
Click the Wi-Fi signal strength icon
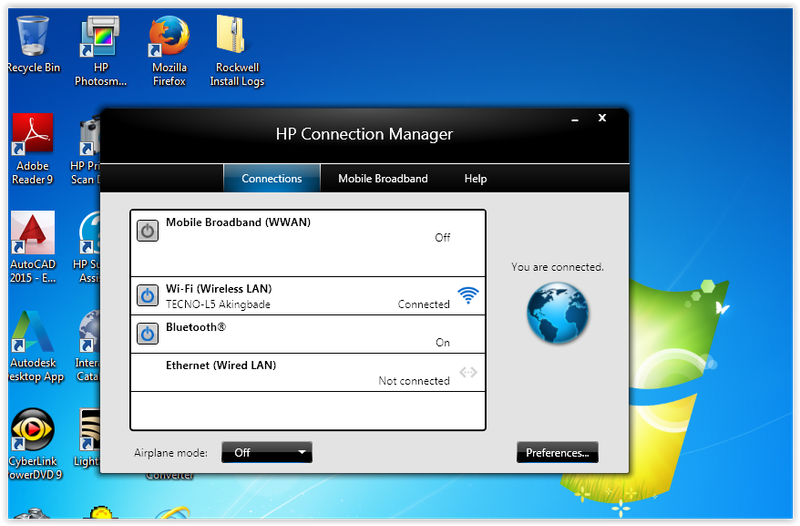click(x=468, y=295)
